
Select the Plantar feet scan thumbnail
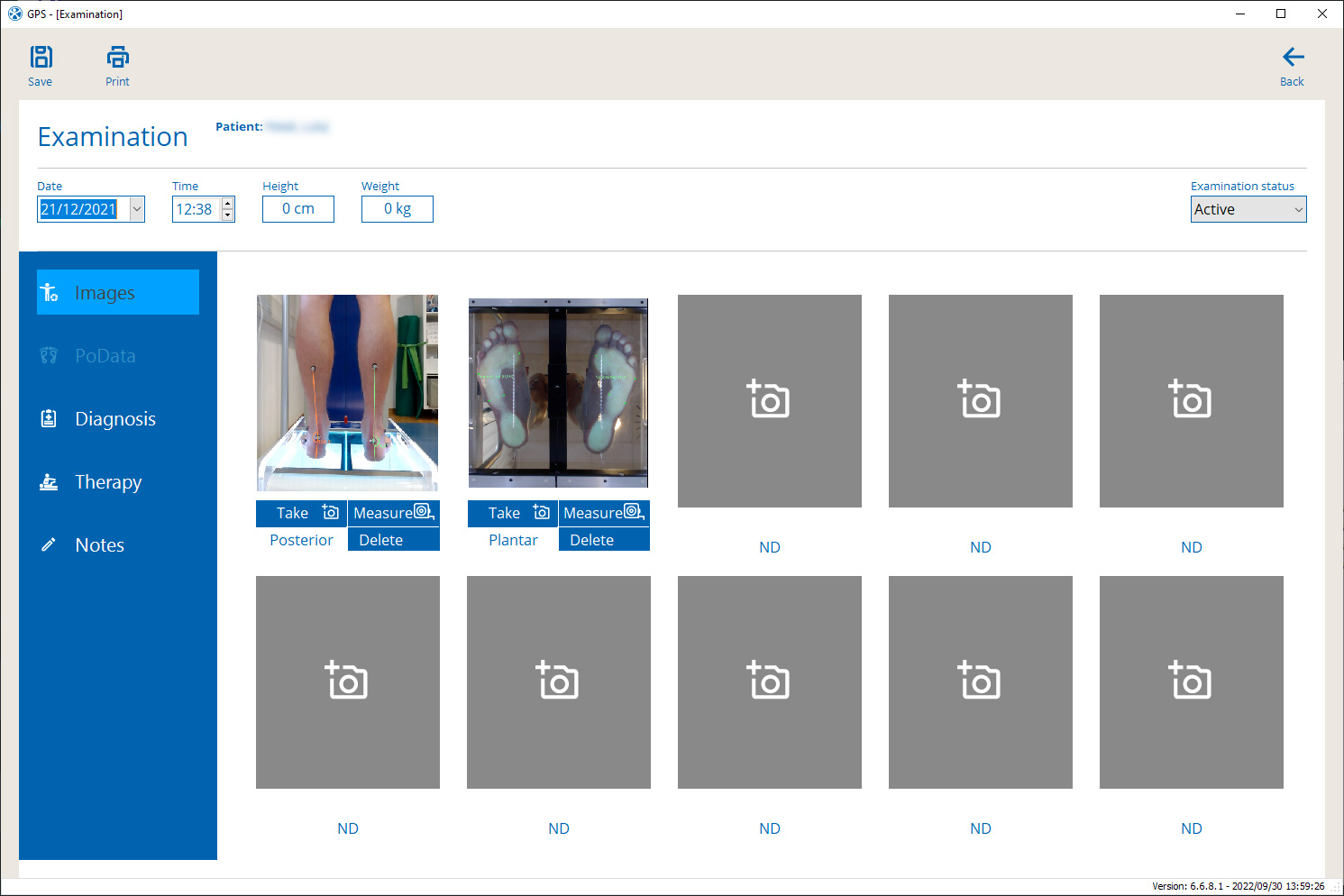pyautogui.click(x=558, y=392)
